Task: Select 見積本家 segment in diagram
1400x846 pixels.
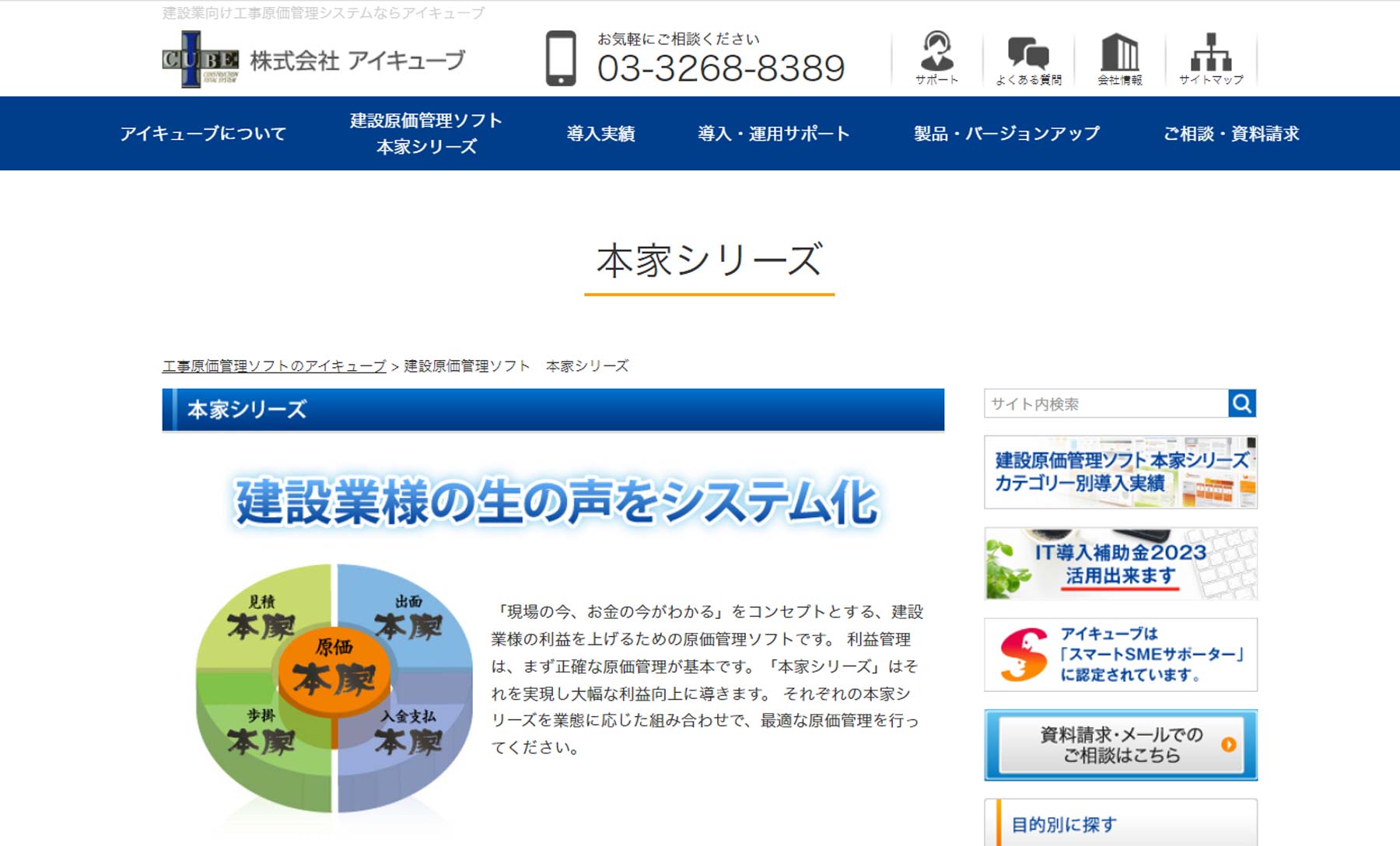Action: (261, 617)
